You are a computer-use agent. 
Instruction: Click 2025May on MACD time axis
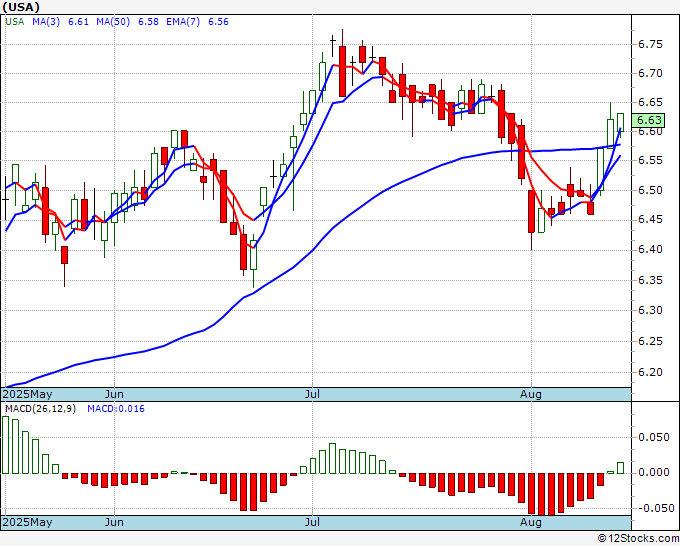pyautogui.click(x=27, y=522)
